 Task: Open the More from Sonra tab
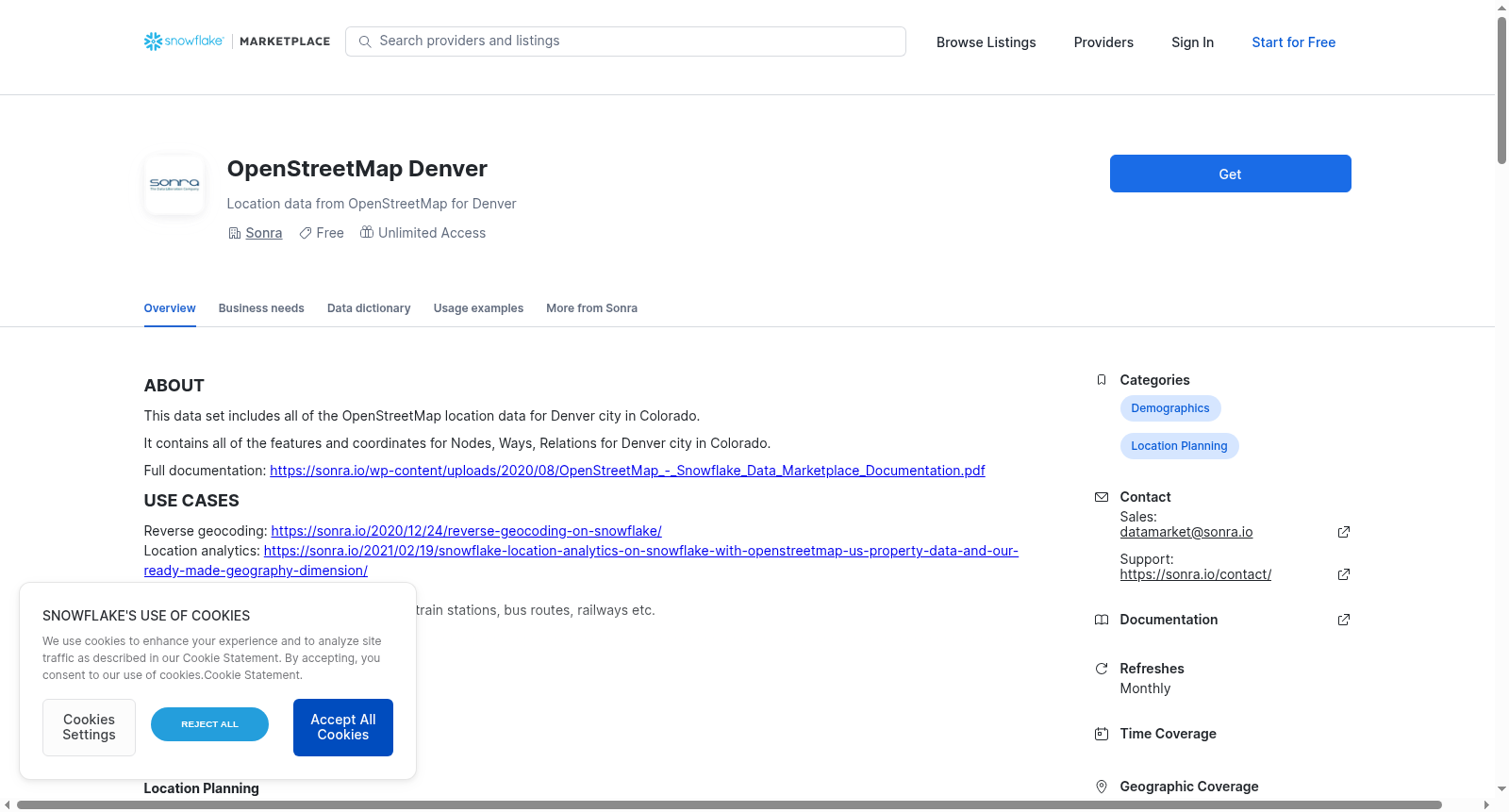(591, 308)
